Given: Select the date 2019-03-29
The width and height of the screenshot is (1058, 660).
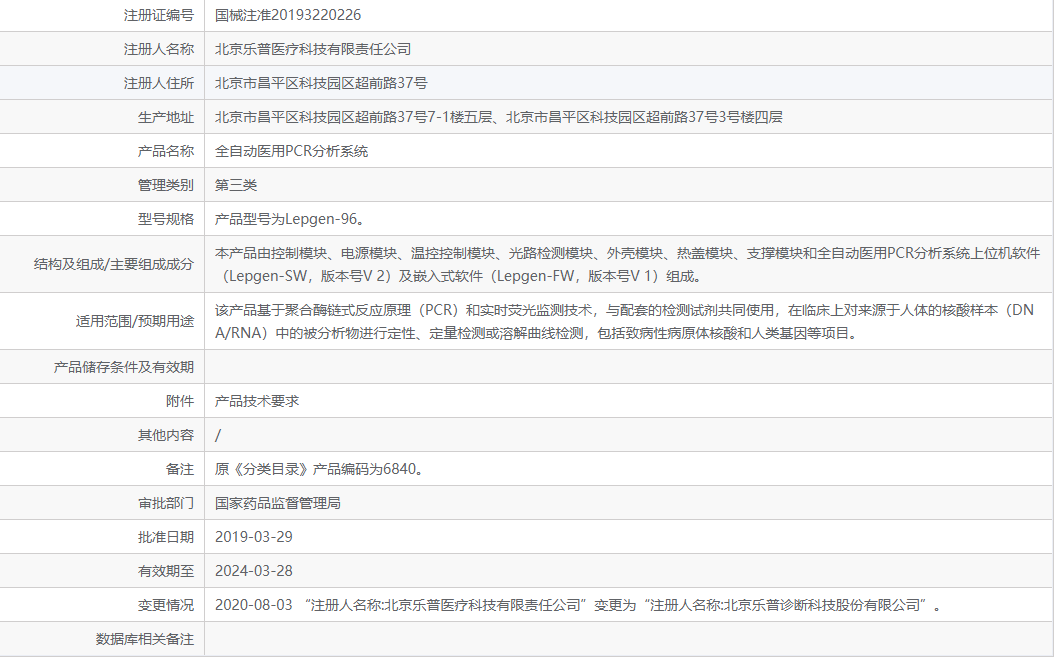Looking at the screenshot, I should [x=254, y=537].
